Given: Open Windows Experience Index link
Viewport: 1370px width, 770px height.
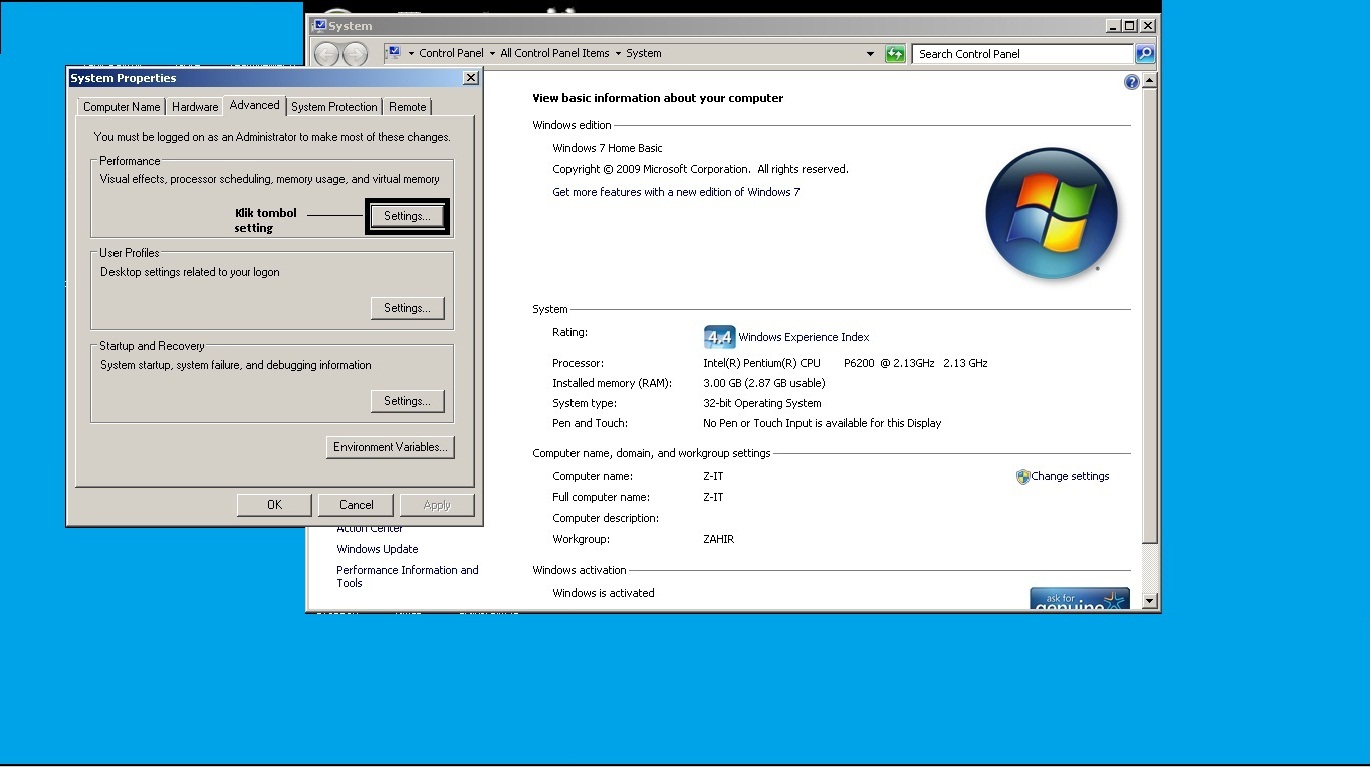Looking at the screenshot, I should [804, 337].
